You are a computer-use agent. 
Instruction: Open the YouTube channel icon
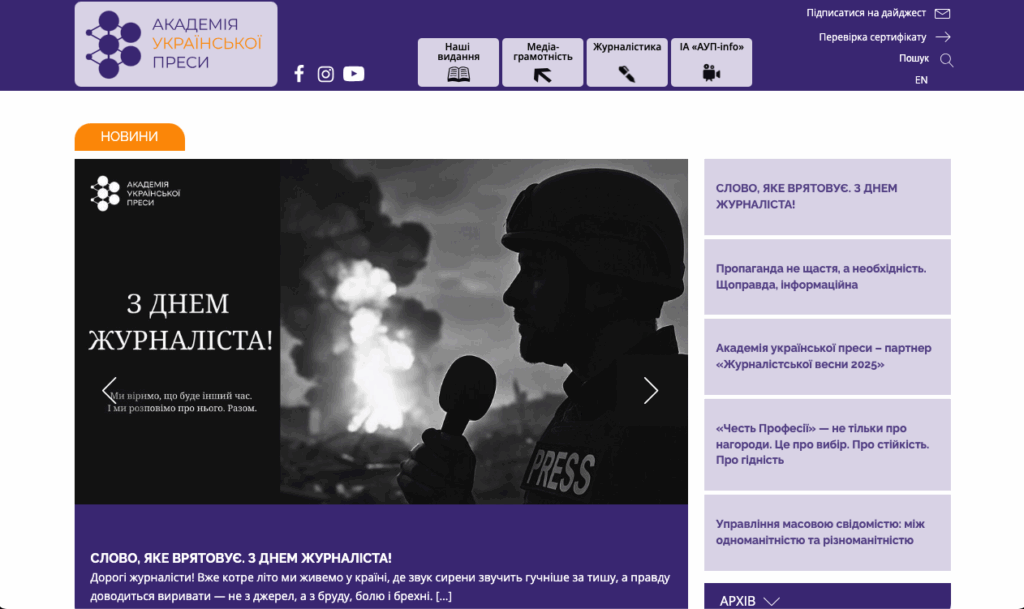353,74
